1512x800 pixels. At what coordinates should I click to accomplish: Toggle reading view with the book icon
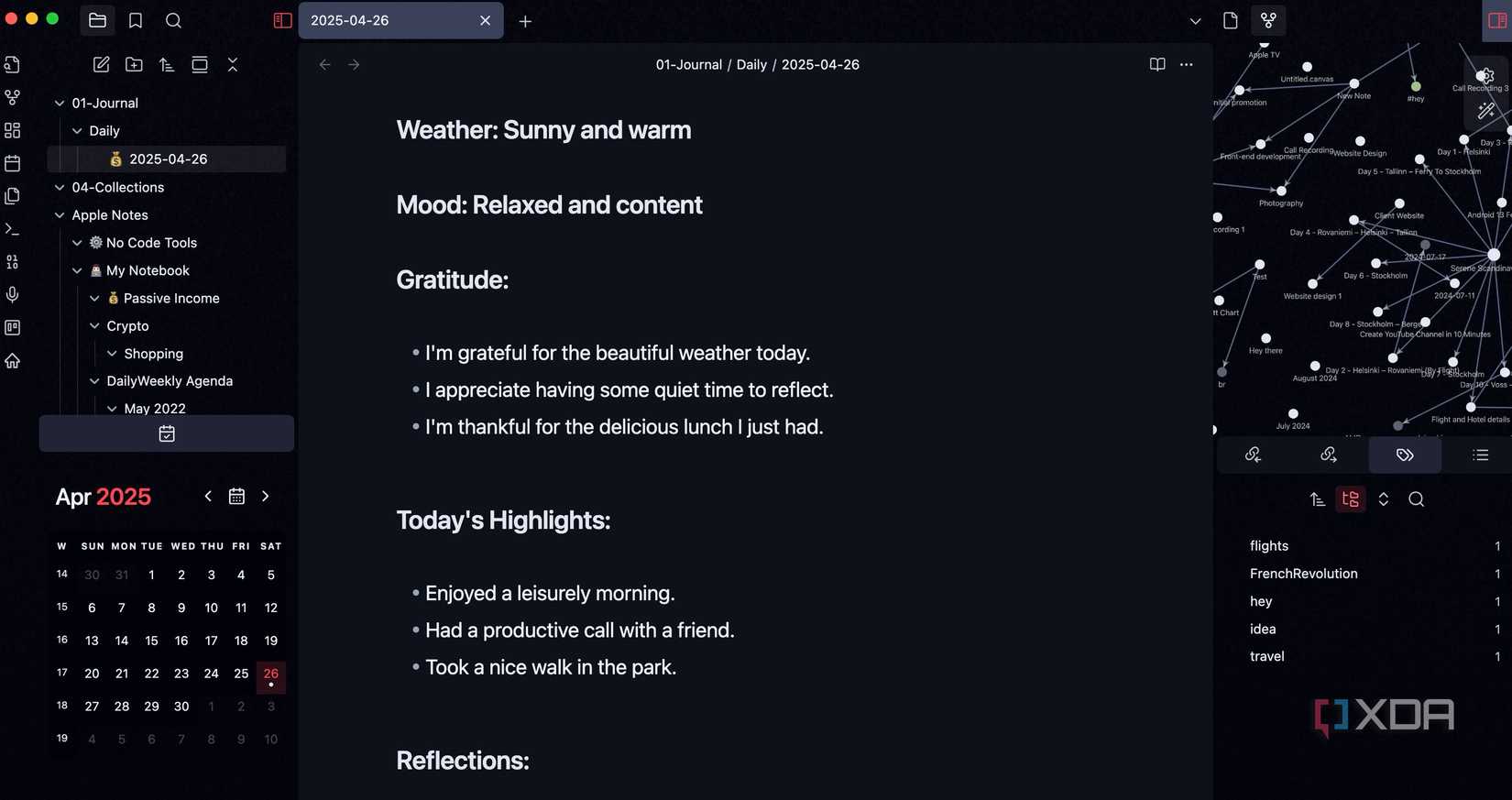pos(1157,64)
